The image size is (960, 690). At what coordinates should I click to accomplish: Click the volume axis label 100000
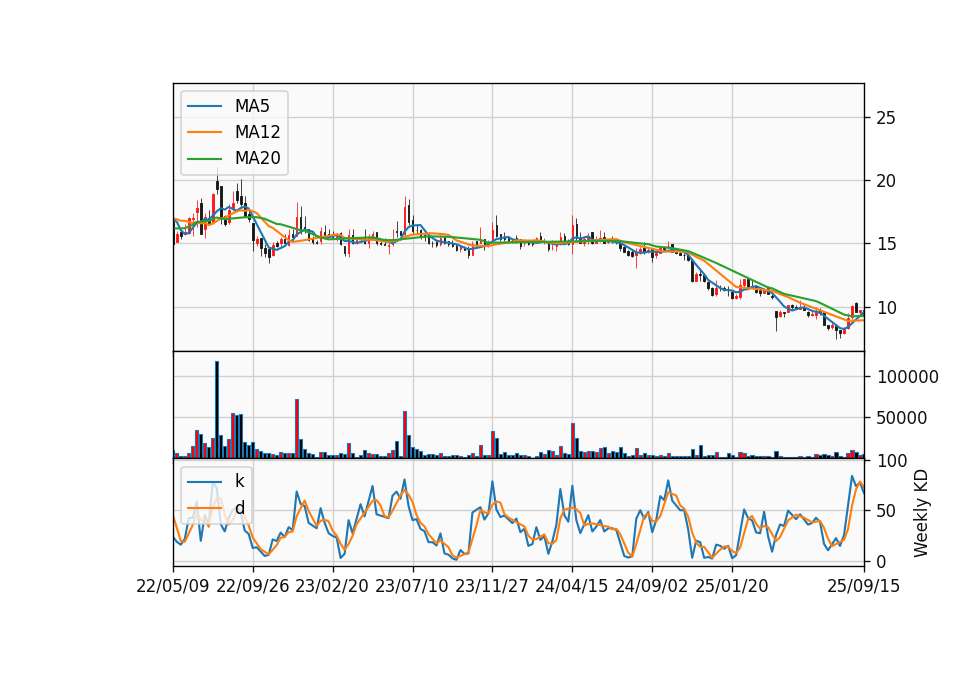point(907,377)
